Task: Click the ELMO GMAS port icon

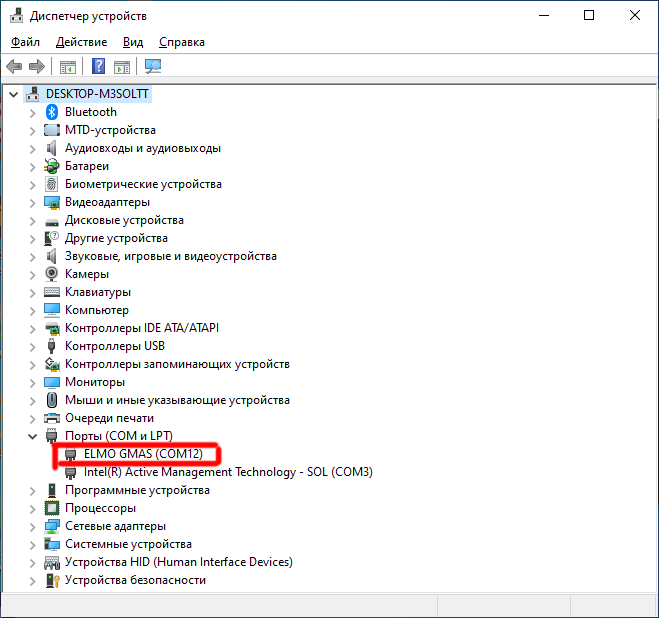Action: tap(71, 454)
